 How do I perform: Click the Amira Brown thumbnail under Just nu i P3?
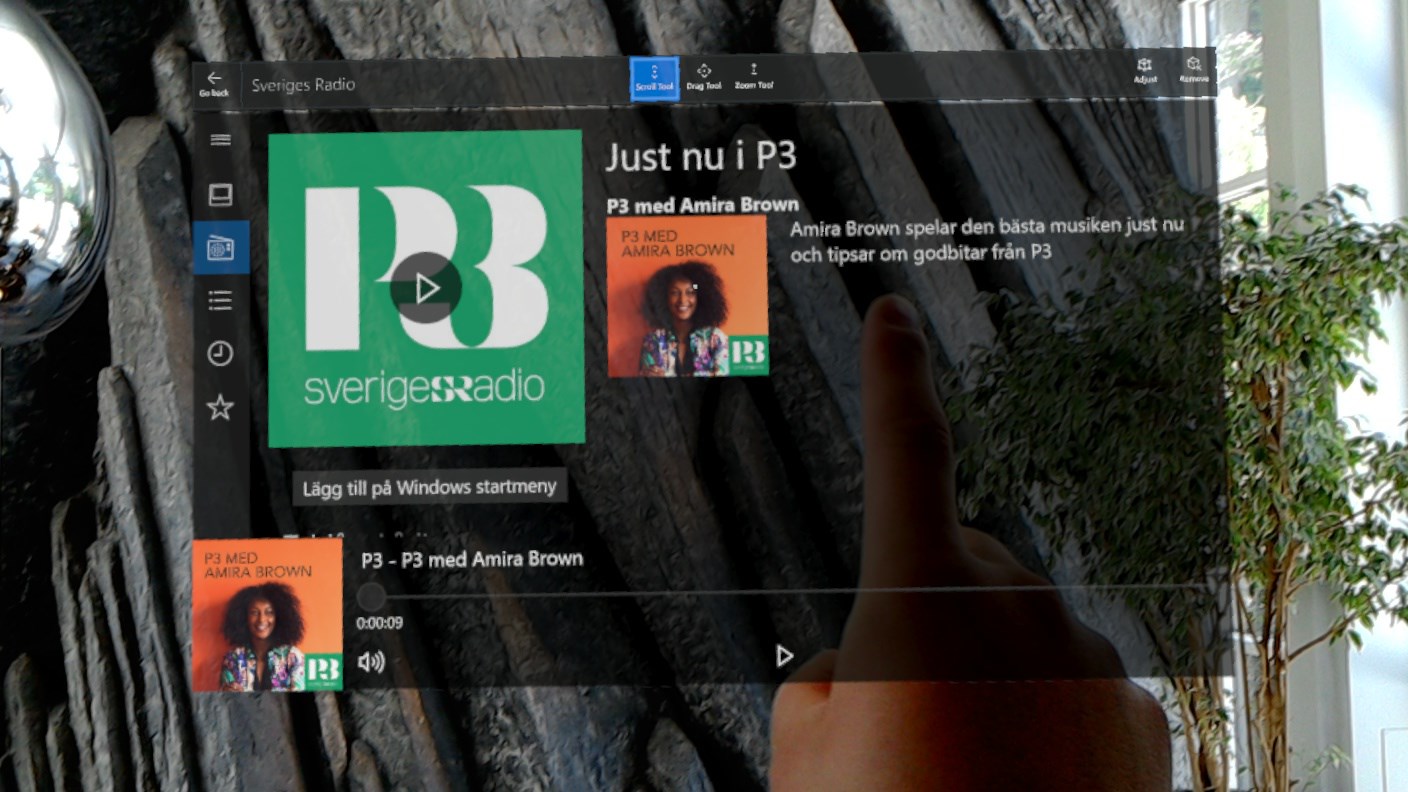coord(688,296)
